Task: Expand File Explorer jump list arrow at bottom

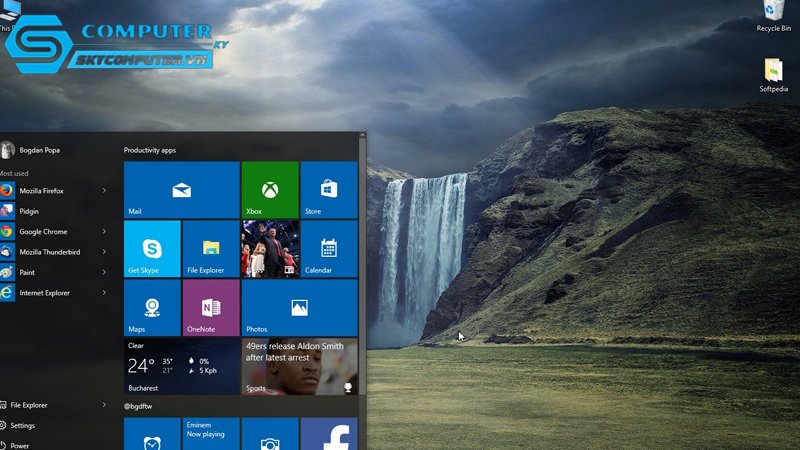Action: (x=104, y=405)
